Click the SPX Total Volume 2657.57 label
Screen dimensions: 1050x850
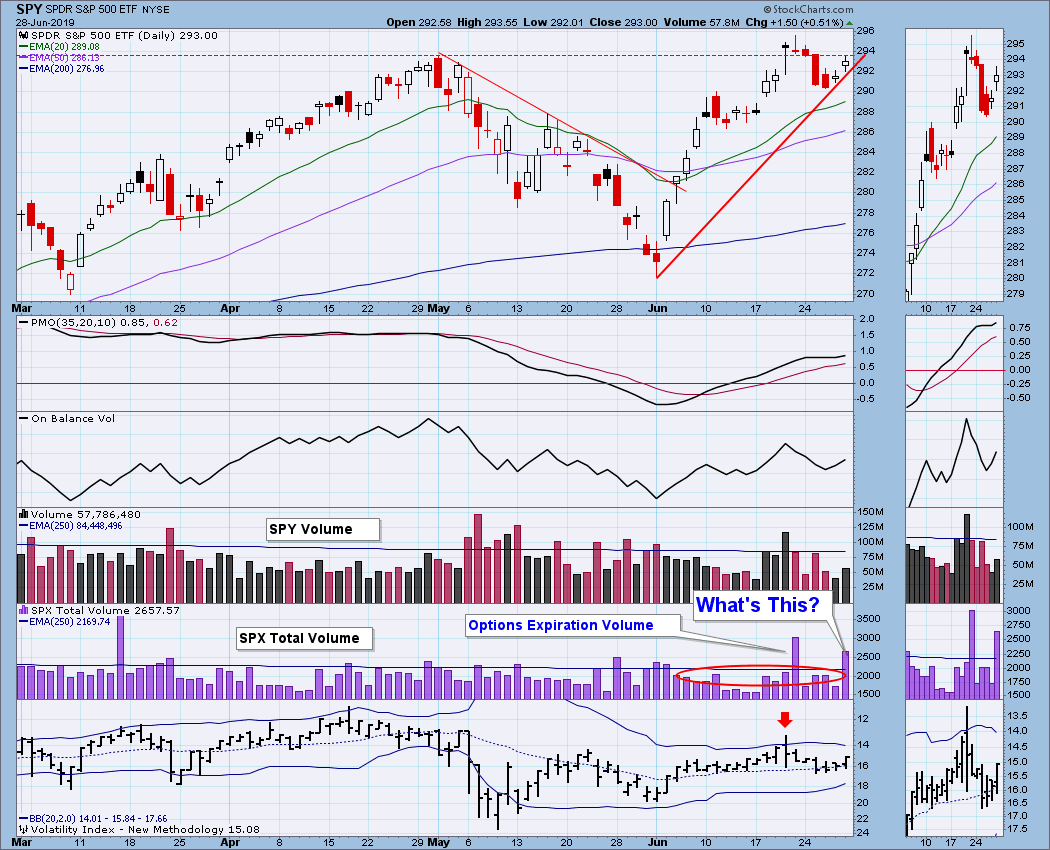pyautogui.click(x=105, y=610)
